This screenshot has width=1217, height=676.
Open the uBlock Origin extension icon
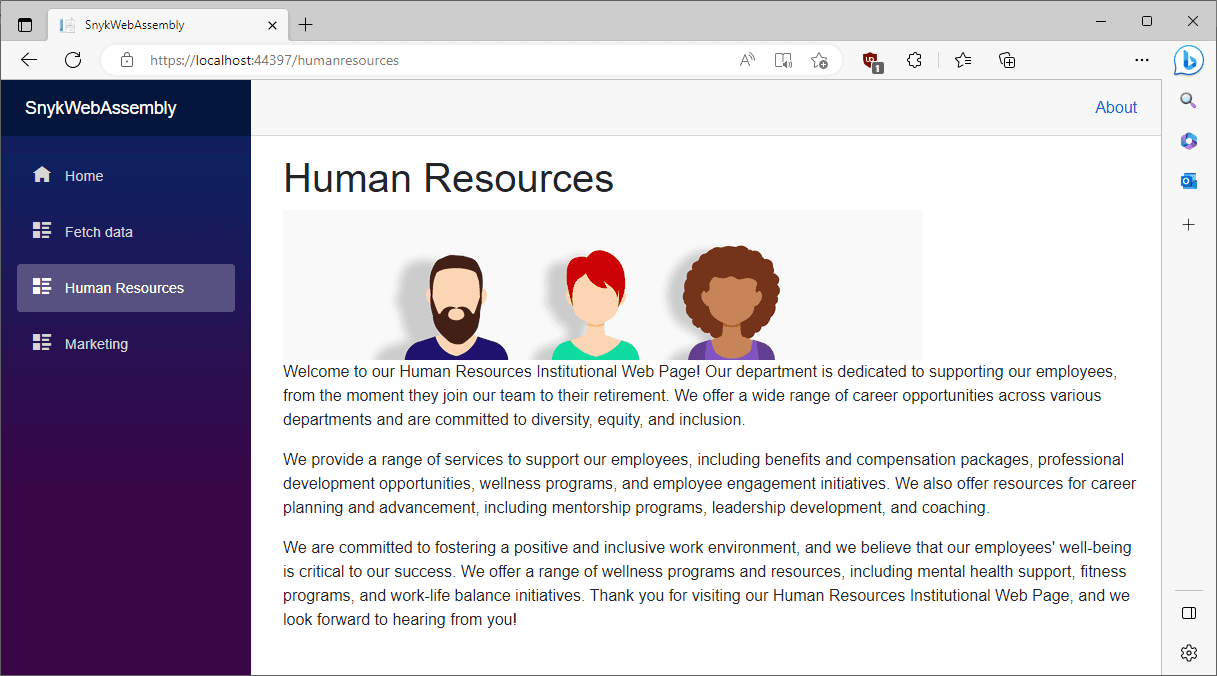872,61
